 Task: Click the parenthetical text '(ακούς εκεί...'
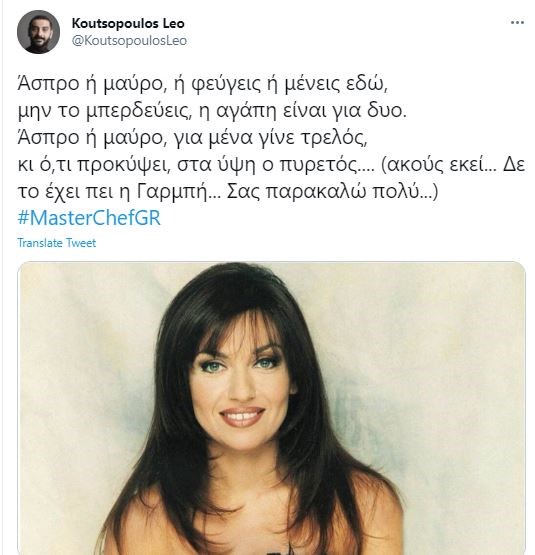click(x=438, y=165)
